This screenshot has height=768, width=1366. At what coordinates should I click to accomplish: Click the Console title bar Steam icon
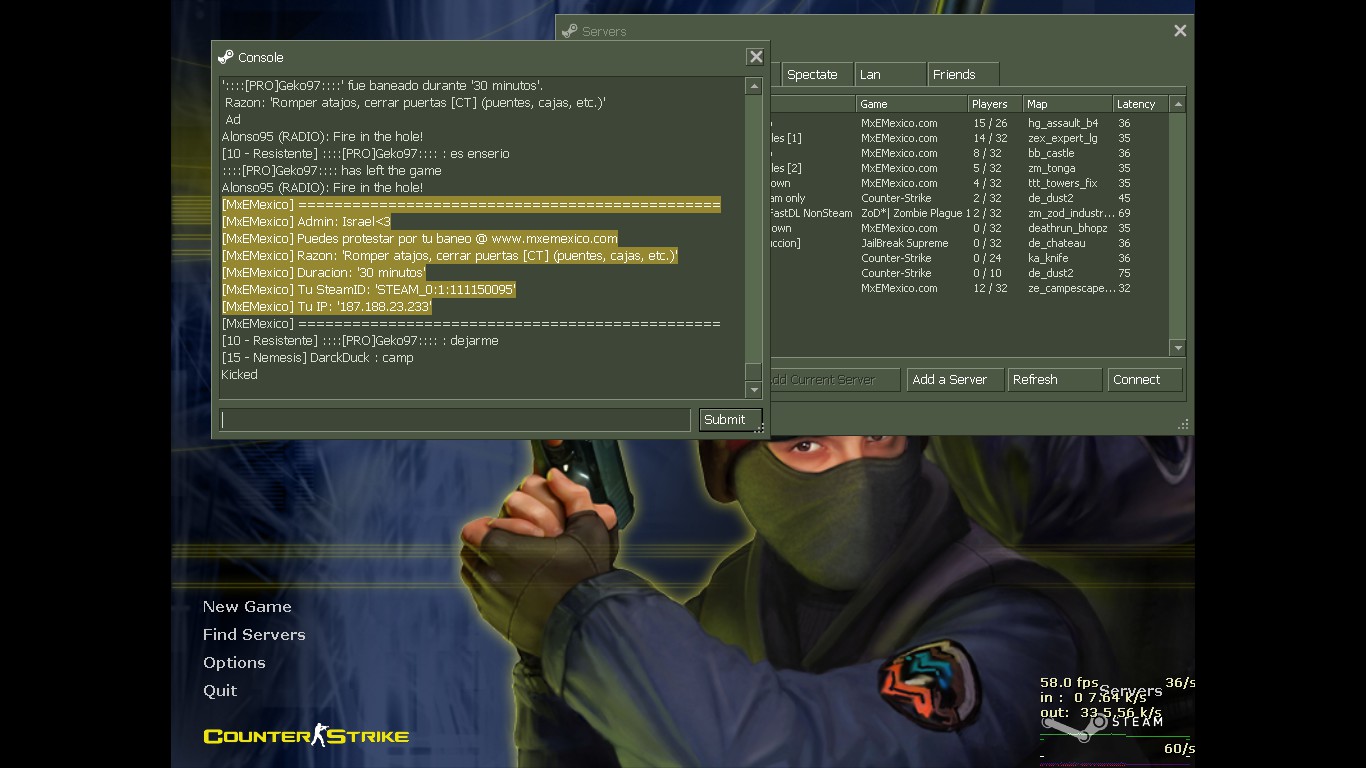click(226, 57)
